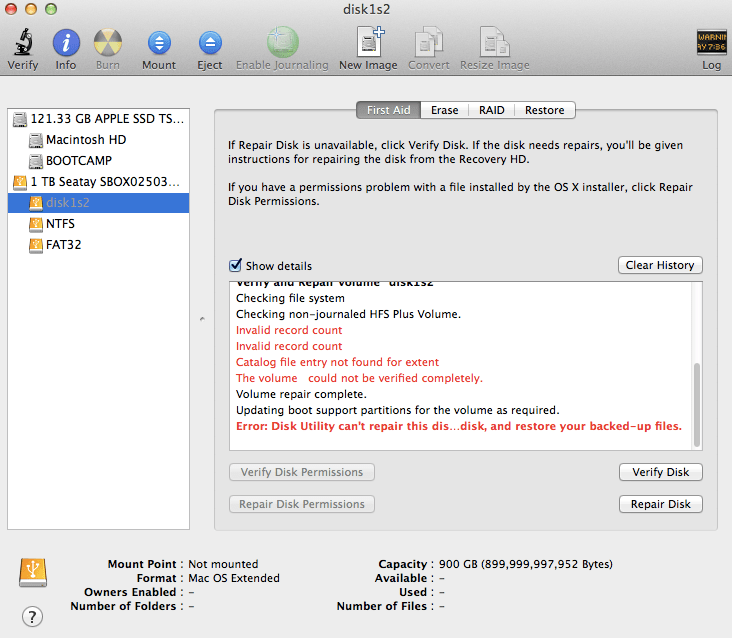Image resolution: width=732 pixels, height=638 pixels.
Task: Switch to the RAID tab
Action: point(492,110)
